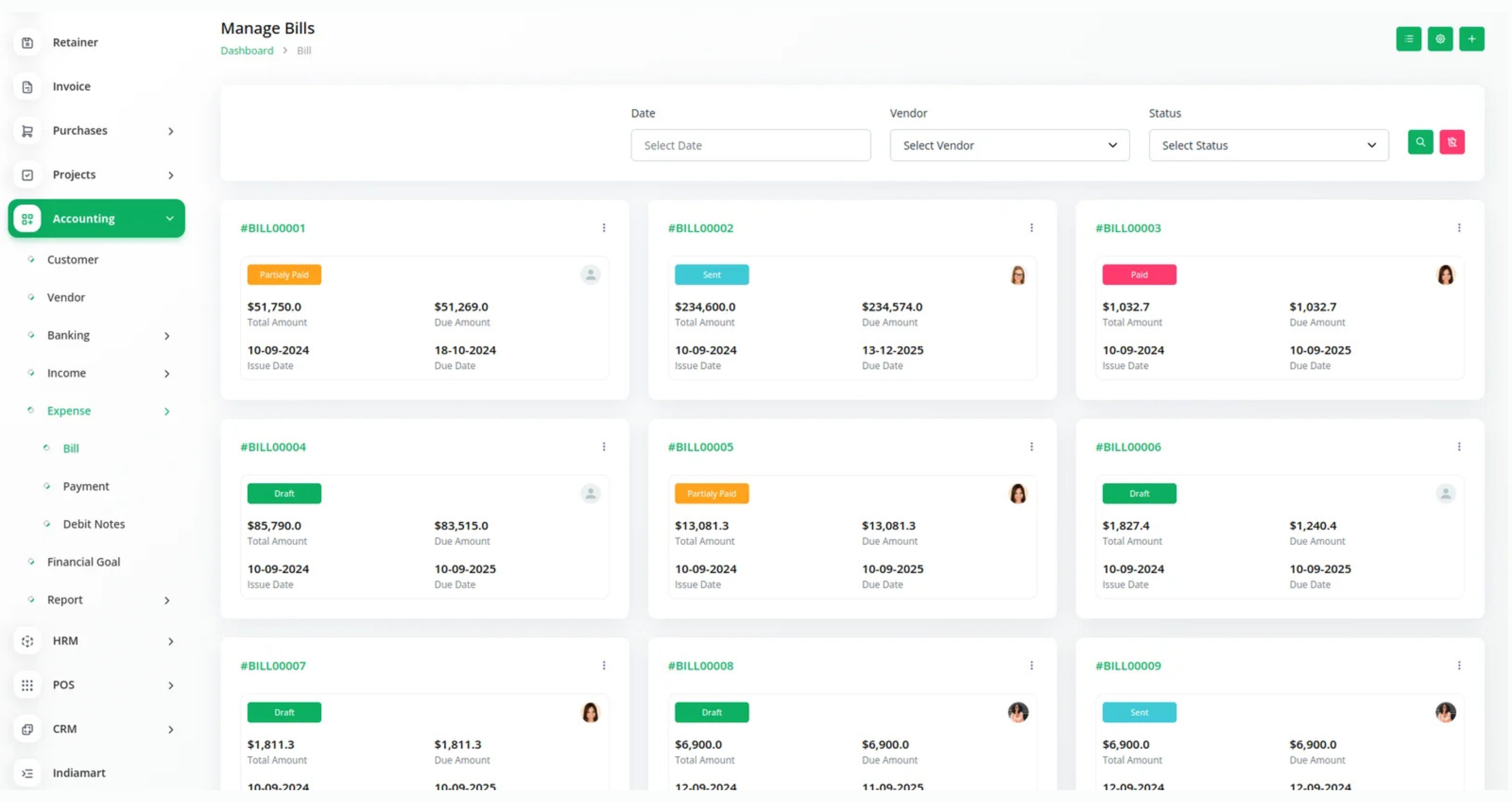Screen dimensions: 1512x802
Task: Open three-dot menu on #BILL00001 card
Action: (603, 228)
